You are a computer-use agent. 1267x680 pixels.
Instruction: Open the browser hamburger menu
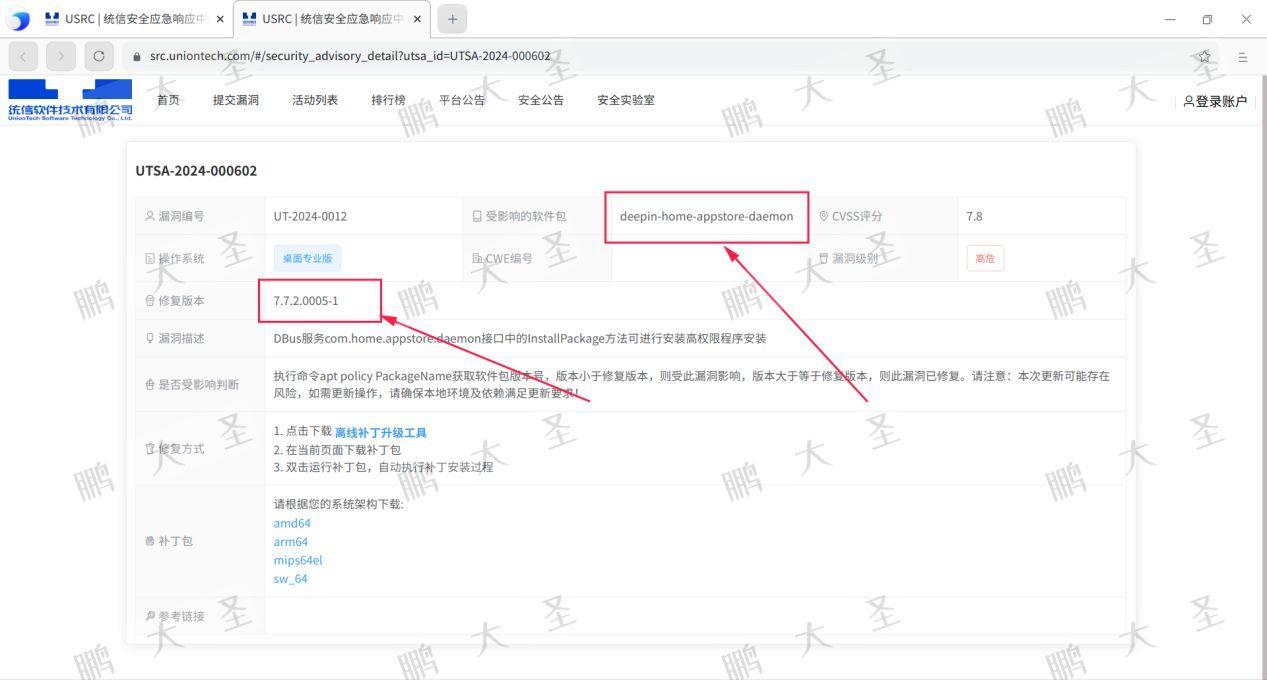coord(1243,57)
